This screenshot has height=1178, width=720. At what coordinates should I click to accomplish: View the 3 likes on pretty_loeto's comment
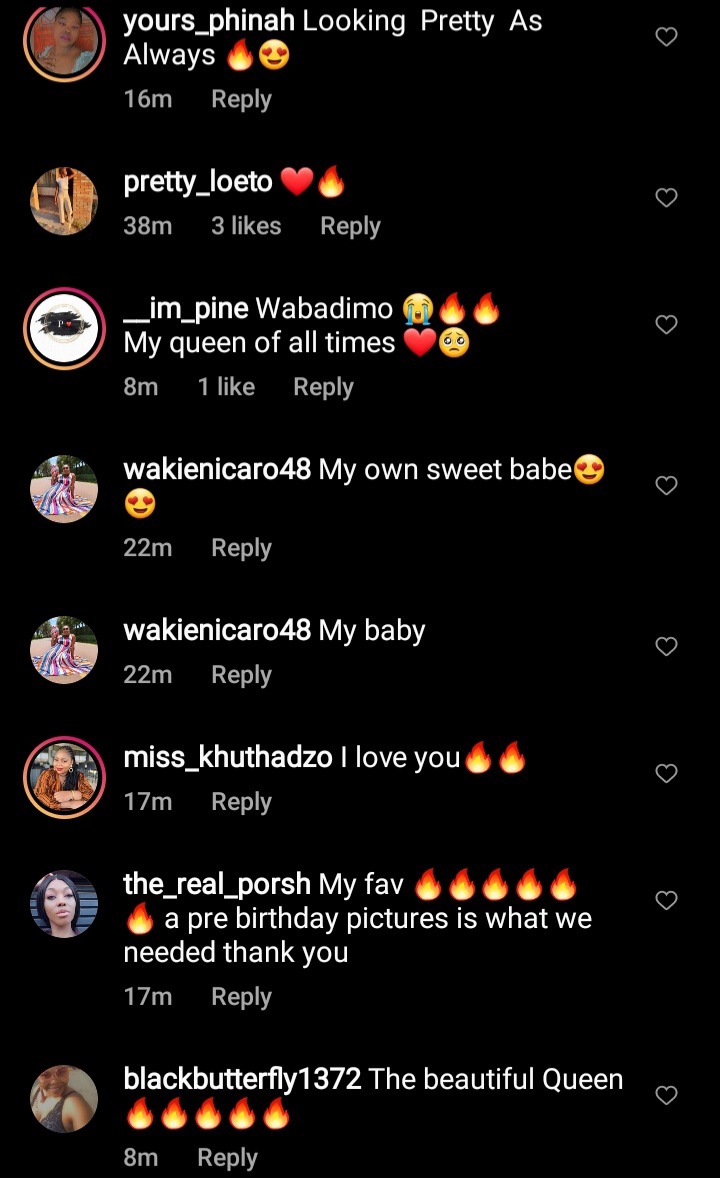(x=247, y=225)
